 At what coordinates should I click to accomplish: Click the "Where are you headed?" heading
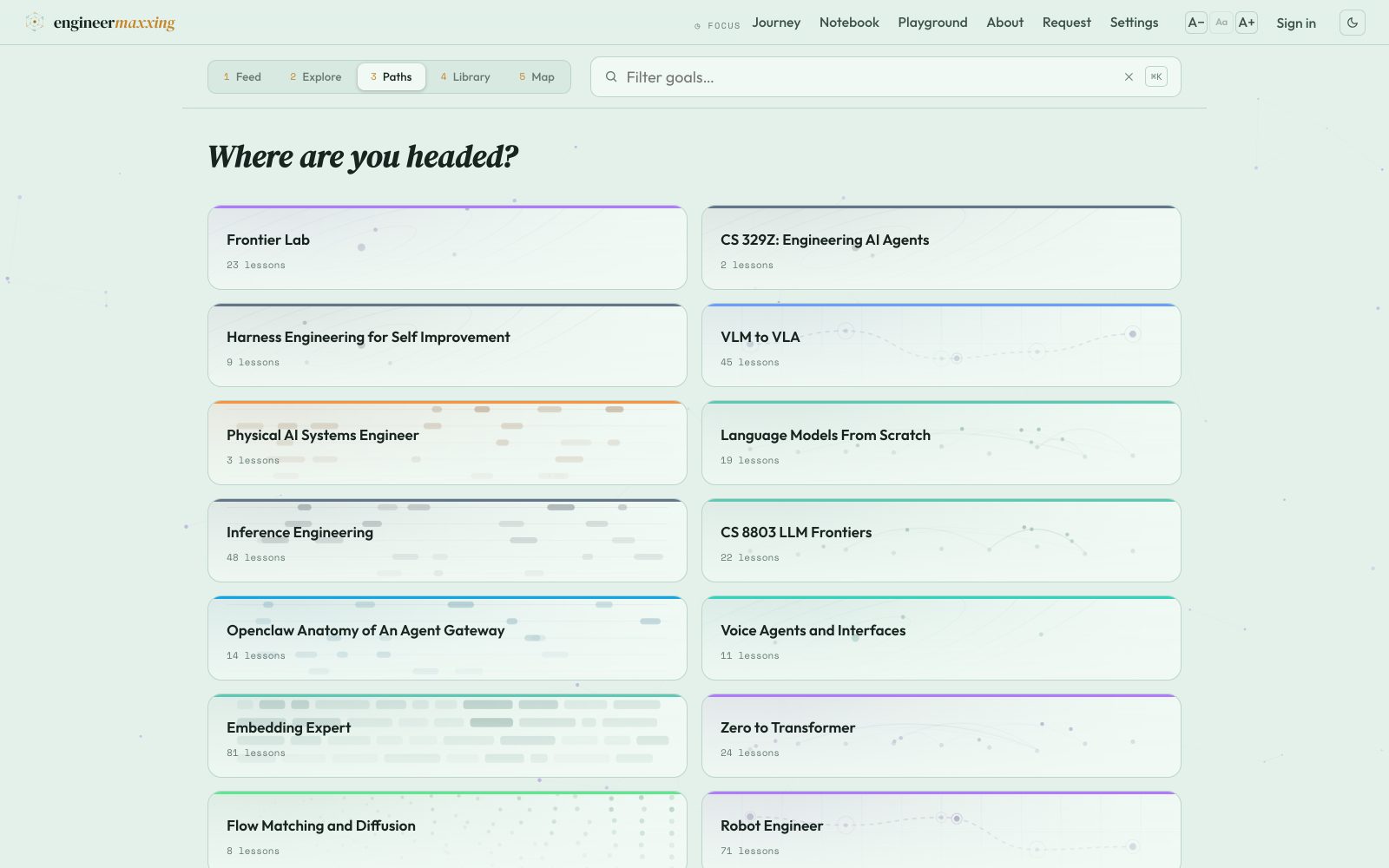[363, 157]
